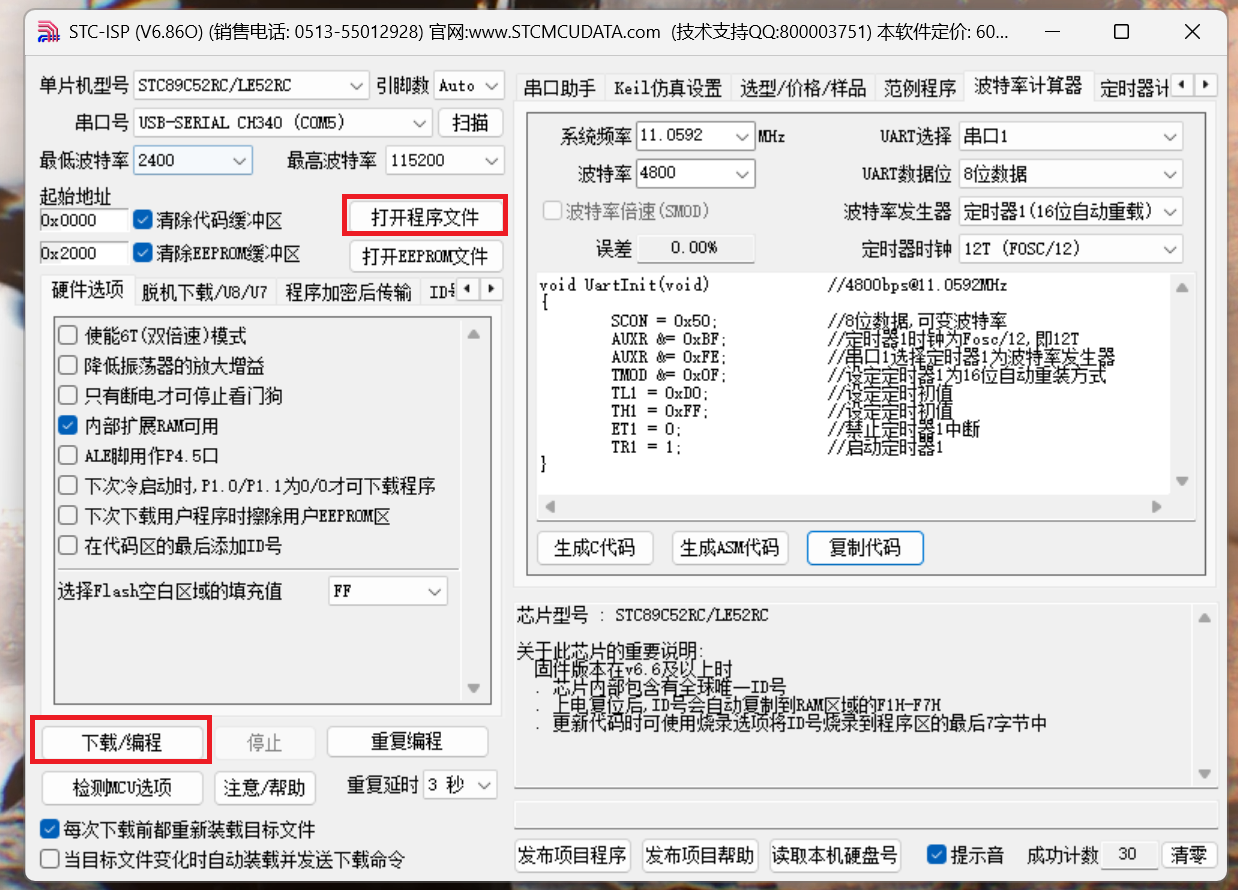Click hardware options list scroll down arrow

tap(474, 688)
